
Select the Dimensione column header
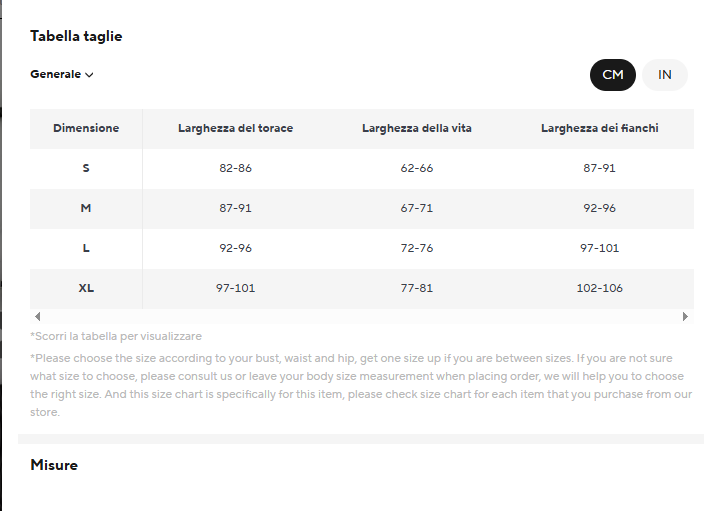86,128
